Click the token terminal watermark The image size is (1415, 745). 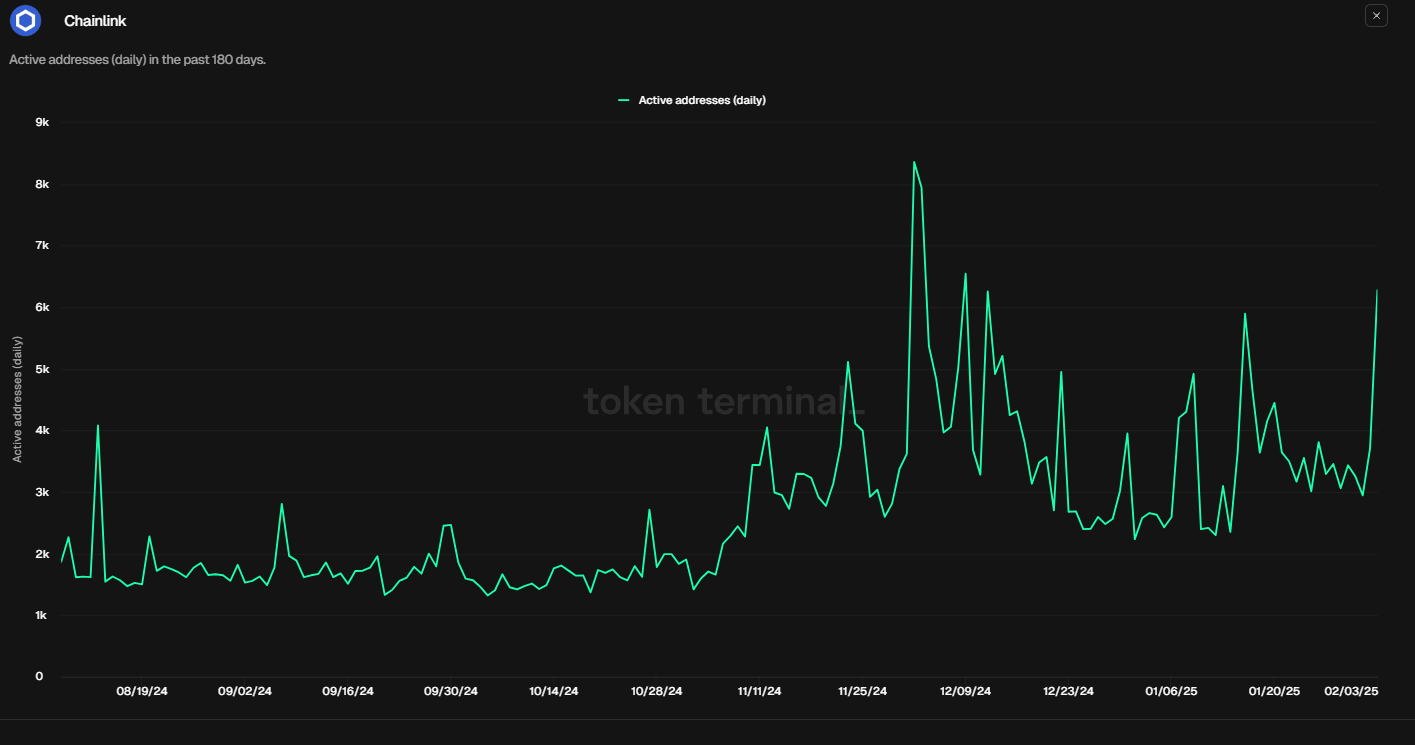pos(723,402)
